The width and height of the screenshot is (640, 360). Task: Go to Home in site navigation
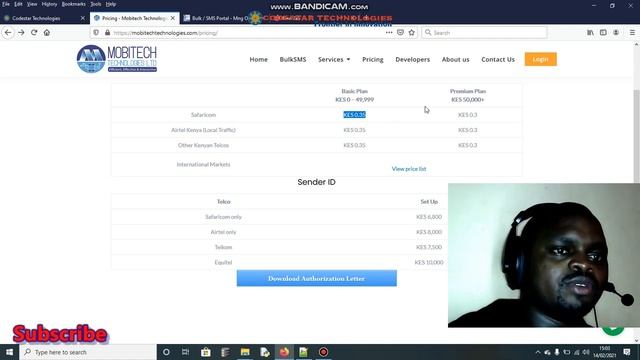click(x=258, y=59)
